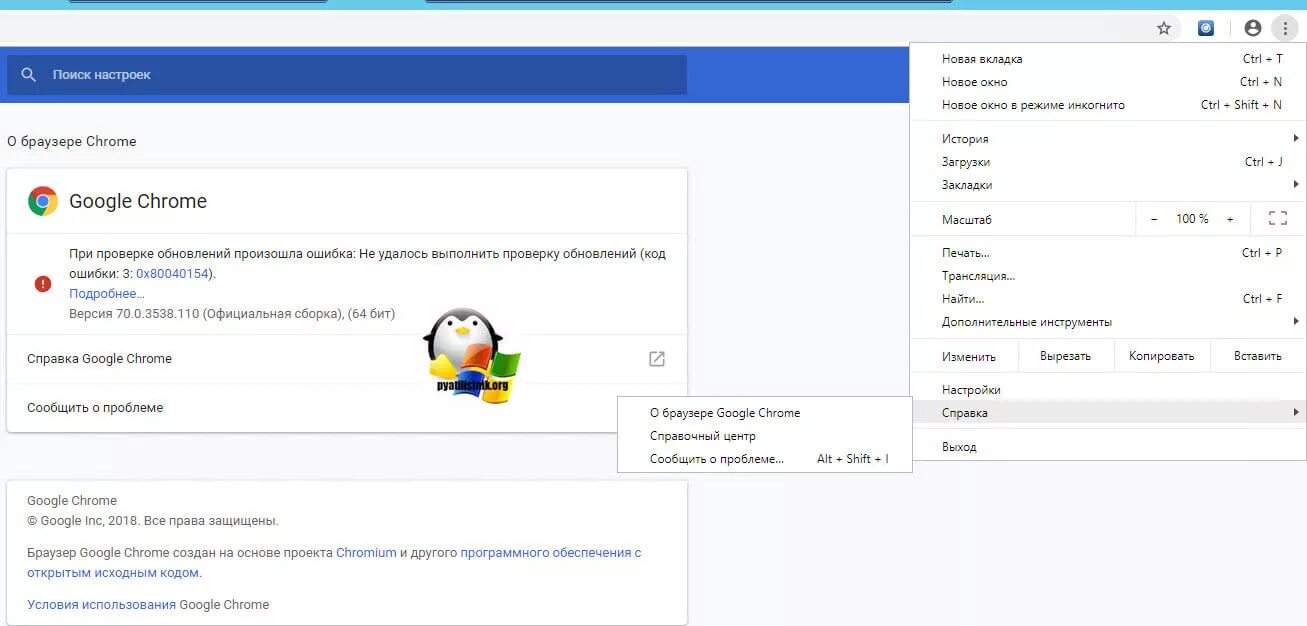This screenshot has width=1307, height=626.
Task: Open Справочный центр submenu item
Action: [x=765, y=436]
